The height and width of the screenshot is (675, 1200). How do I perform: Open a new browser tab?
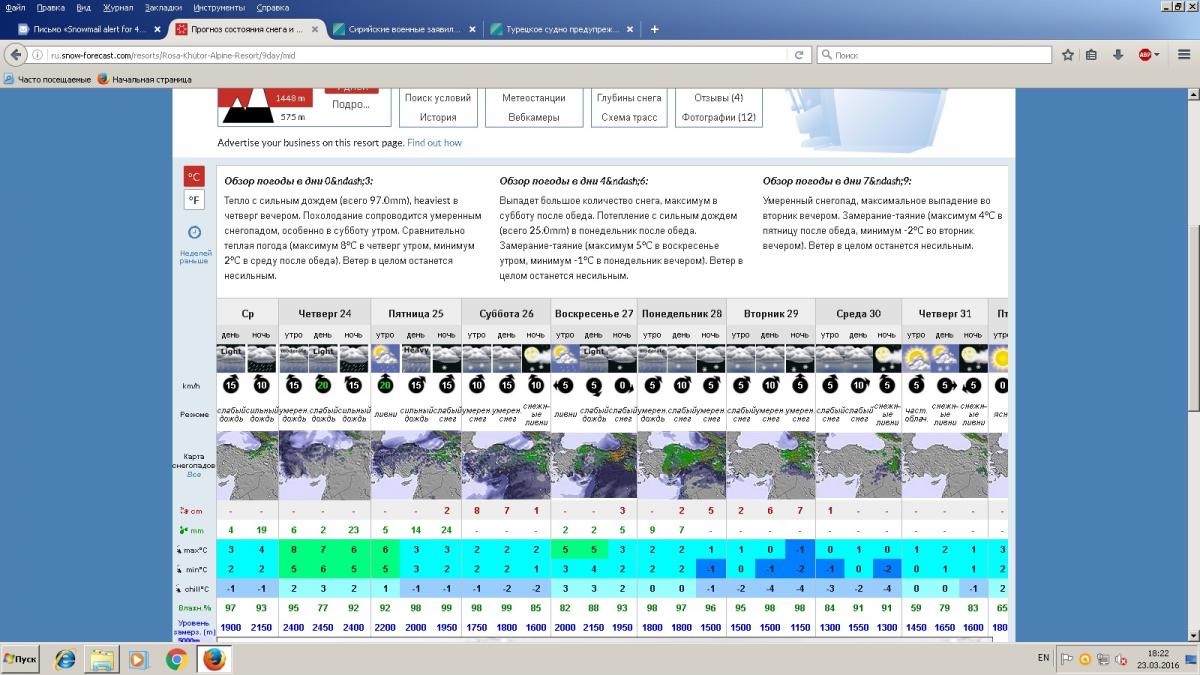tap(655, 29)
